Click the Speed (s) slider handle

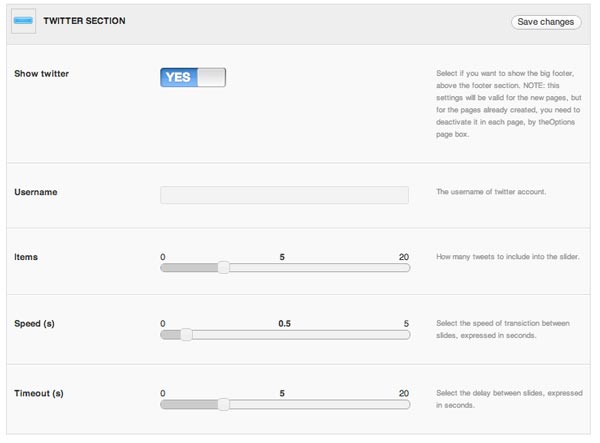tap(186, 334)
